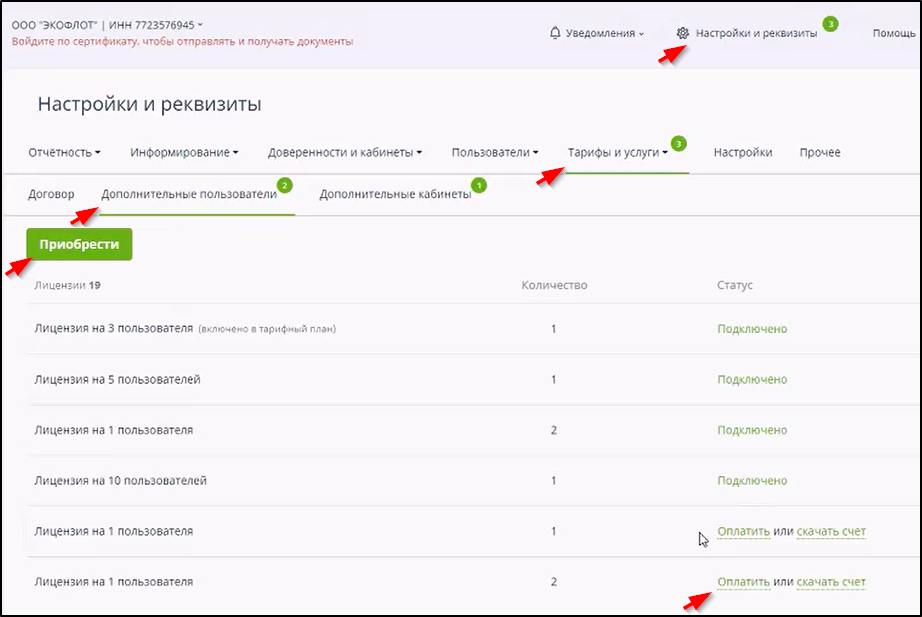The image size is (922, 617).
Task: Switch to the Договор tab
Action: [51, 194]
